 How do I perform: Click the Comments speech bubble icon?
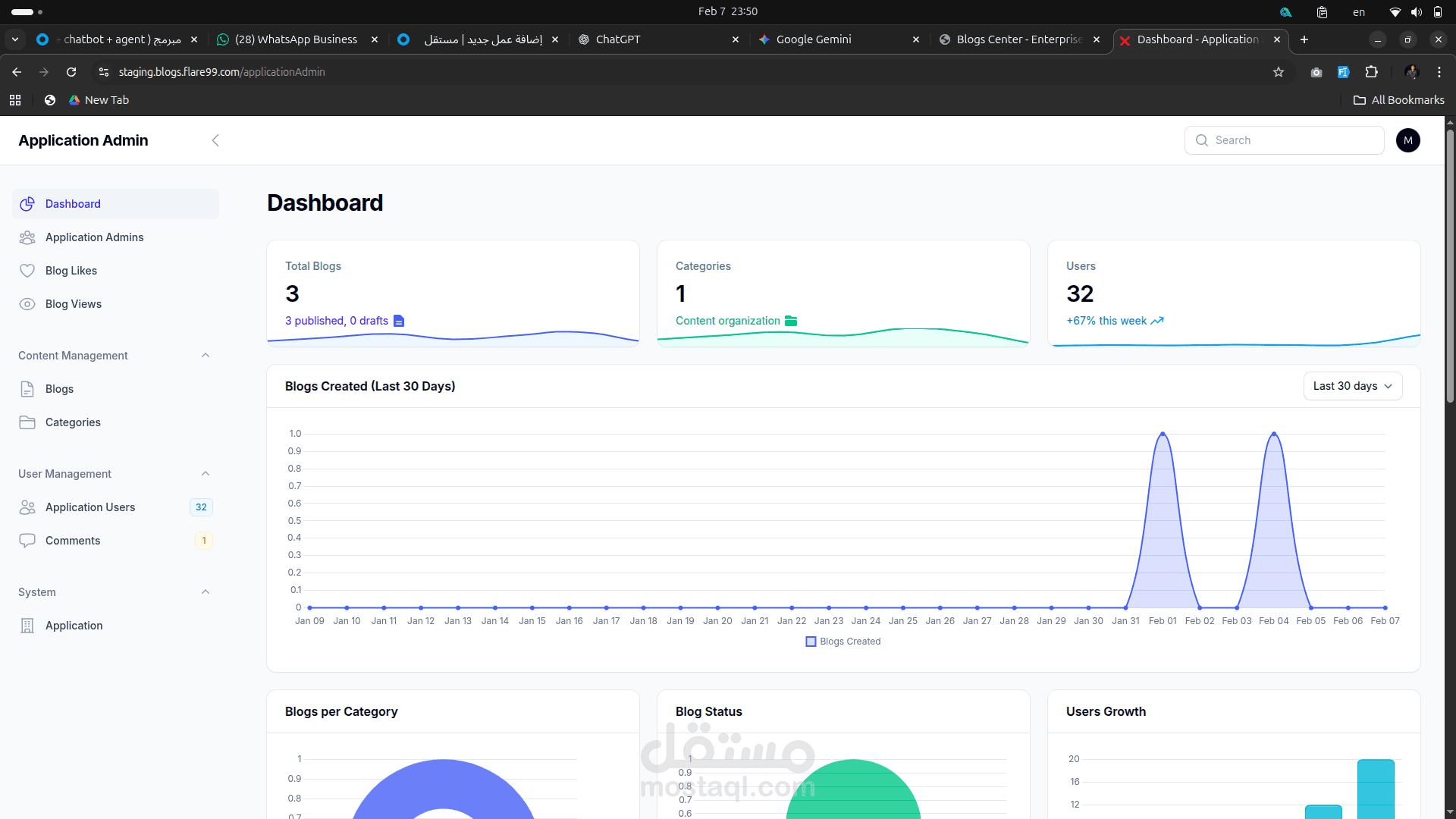(27, 541)
